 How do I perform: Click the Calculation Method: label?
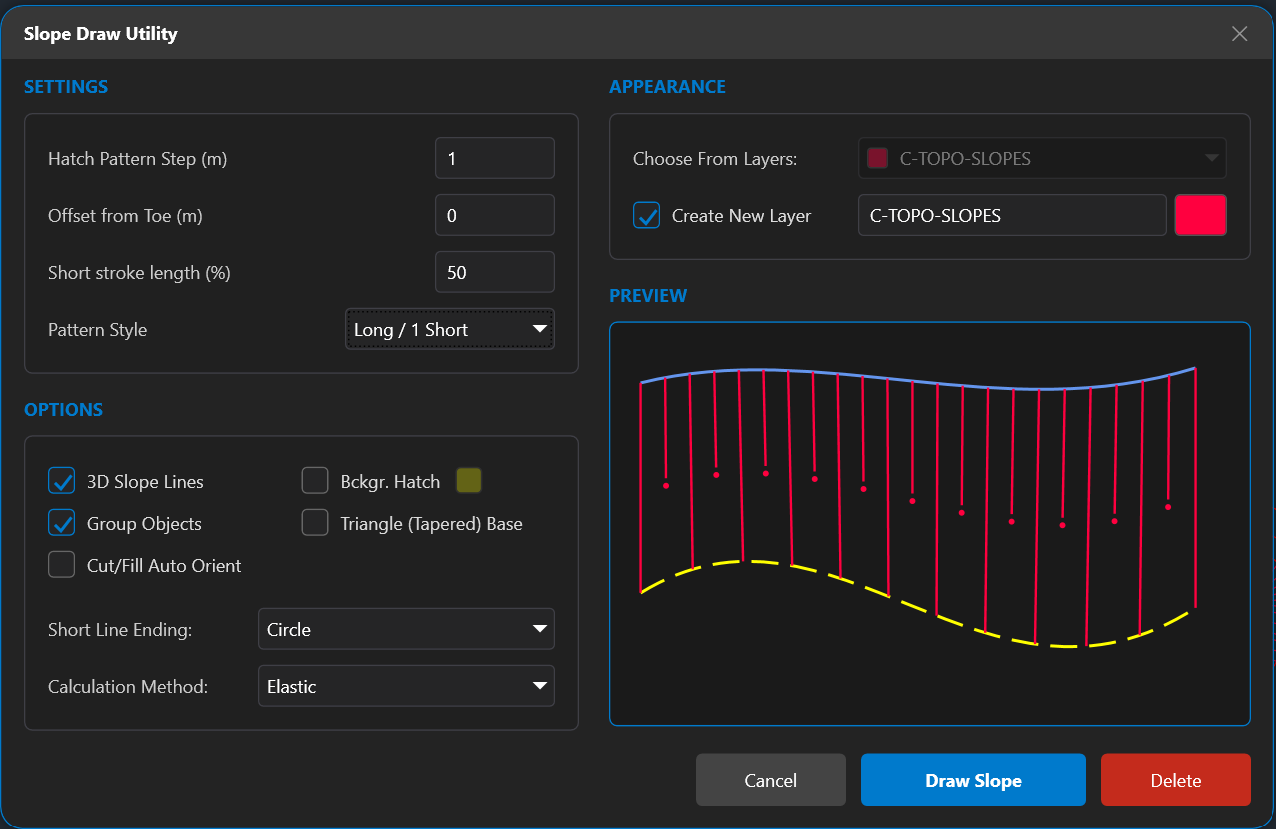coord(128,686)
